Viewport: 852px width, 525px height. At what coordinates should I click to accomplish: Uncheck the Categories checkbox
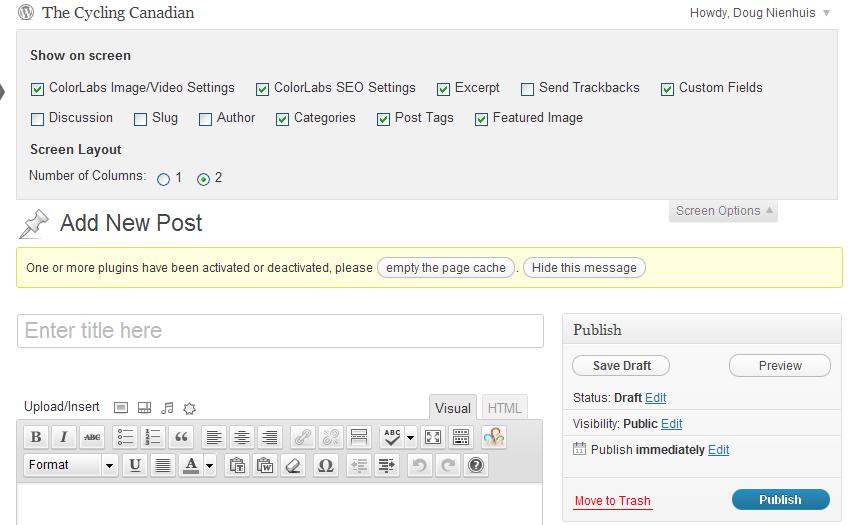283,119
